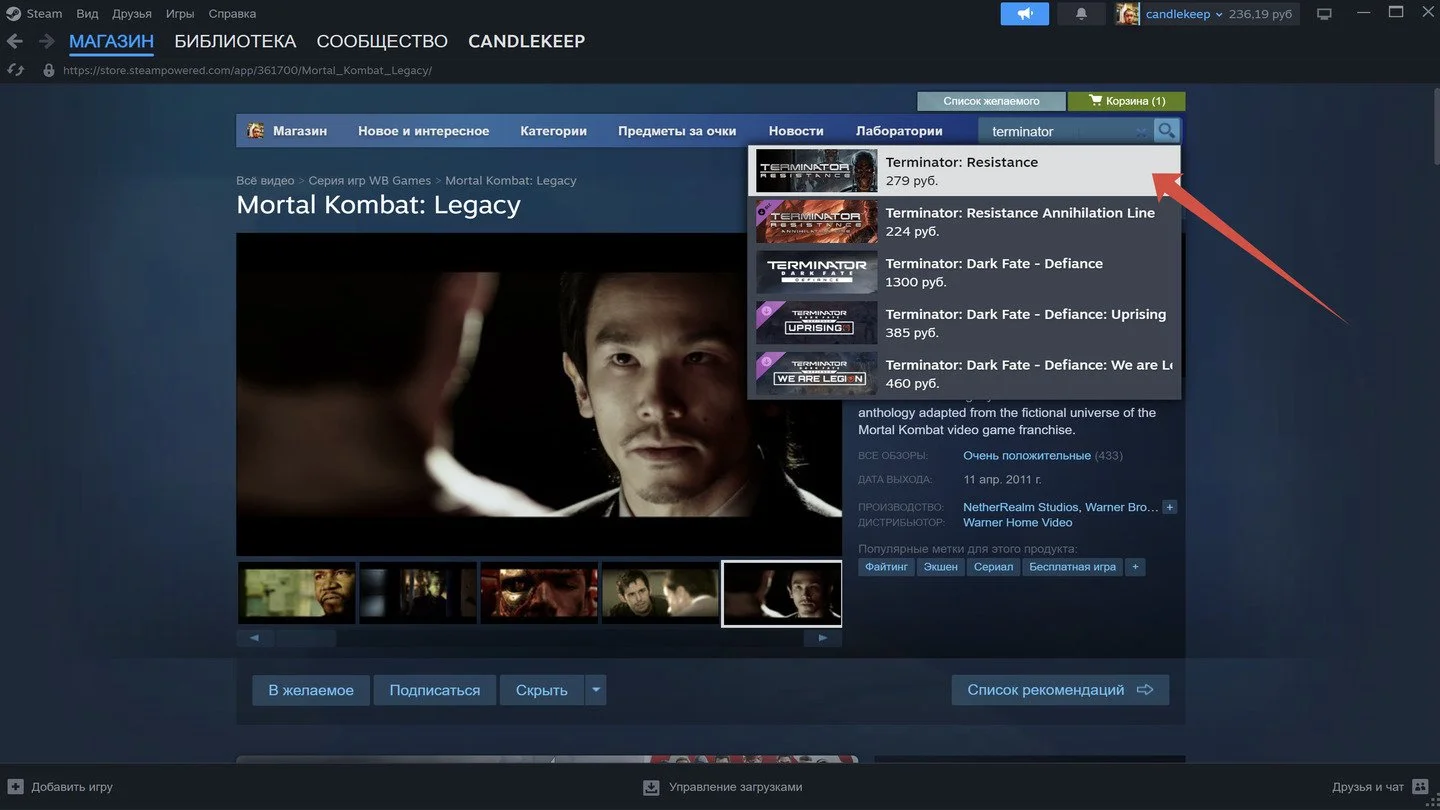Select the first video thumbnail
1440x810 pixels.
(297, 594)
